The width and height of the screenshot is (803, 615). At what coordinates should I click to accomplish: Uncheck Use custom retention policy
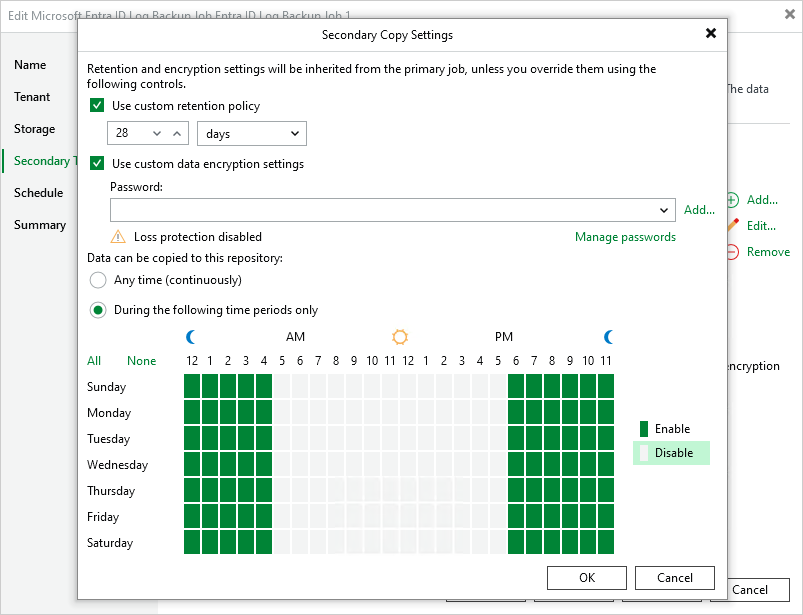tap(95, 105)
